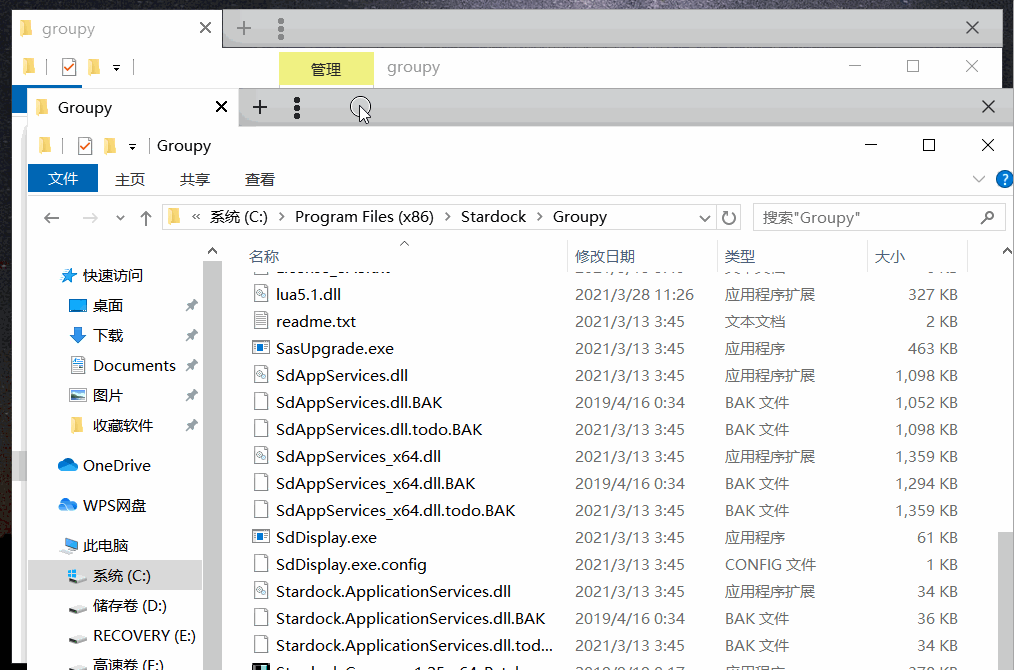This screenshot has height=670, width=1014.
Task: Open Documents in the navigation pane
Action: coord(134,365)
